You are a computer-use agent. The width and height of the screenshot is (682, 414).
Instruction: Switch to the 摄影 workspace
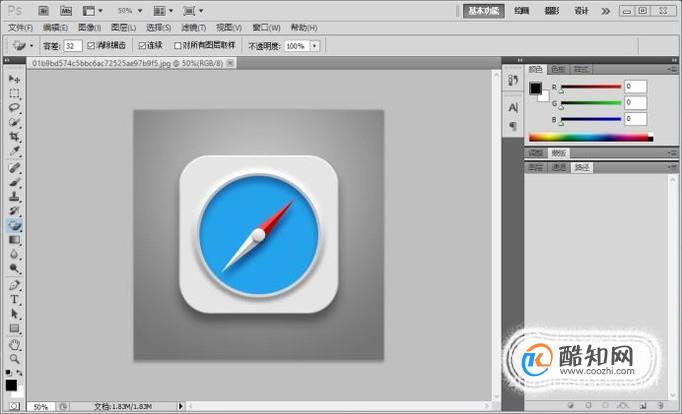pos(552,11)
